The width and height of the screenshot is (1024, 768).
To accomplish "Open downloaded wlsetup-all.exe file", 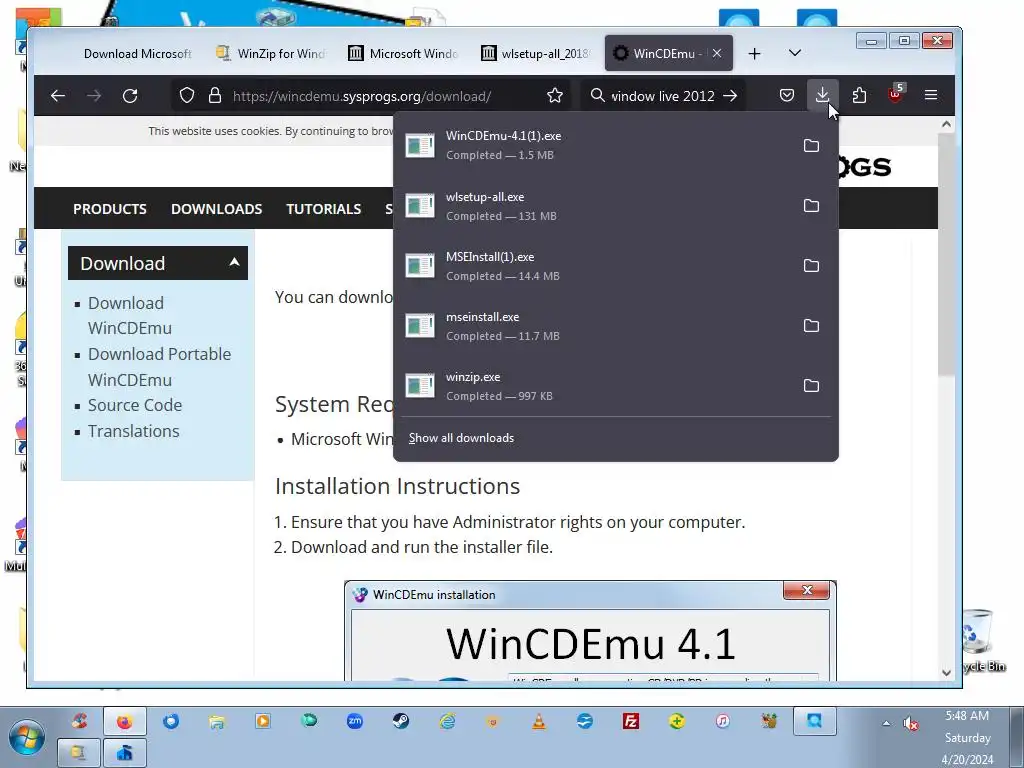I will coord(594,206).
